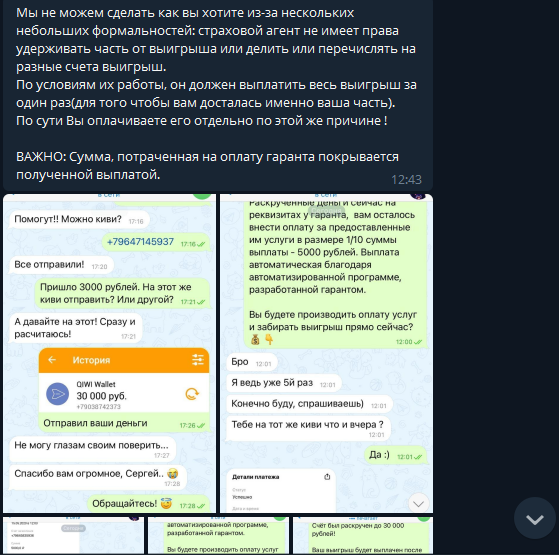Click the filter sliders icon beside История

click(198, 360)
